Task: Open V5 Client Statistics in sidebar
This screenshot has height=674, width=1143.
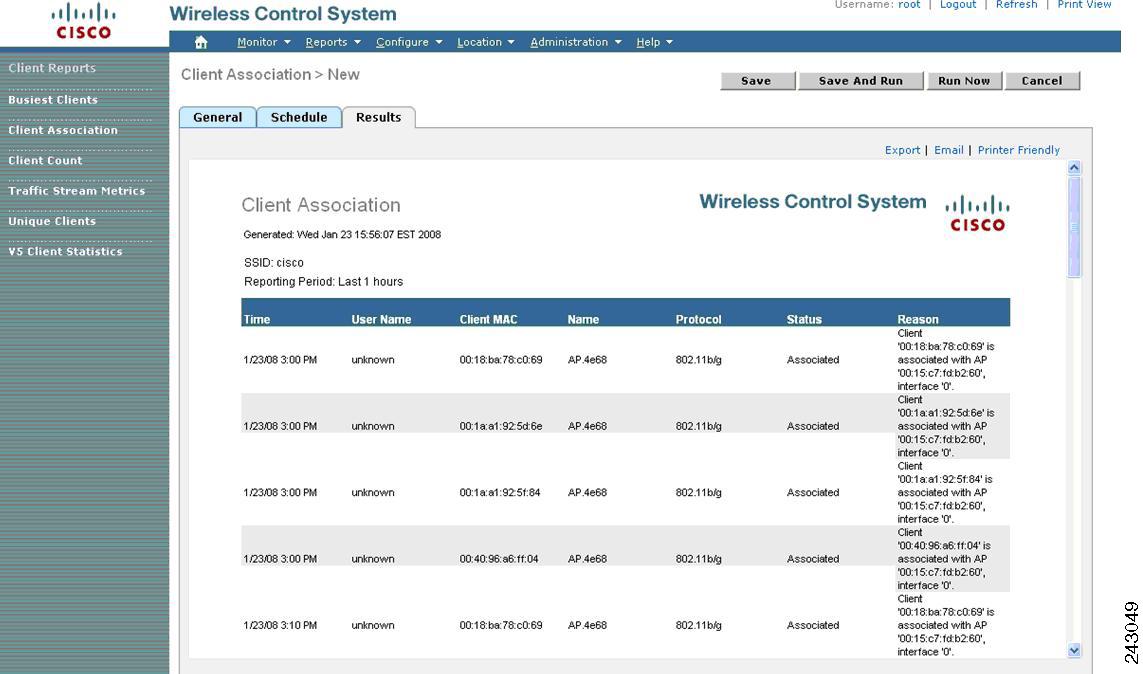Action: click(66, 252)
